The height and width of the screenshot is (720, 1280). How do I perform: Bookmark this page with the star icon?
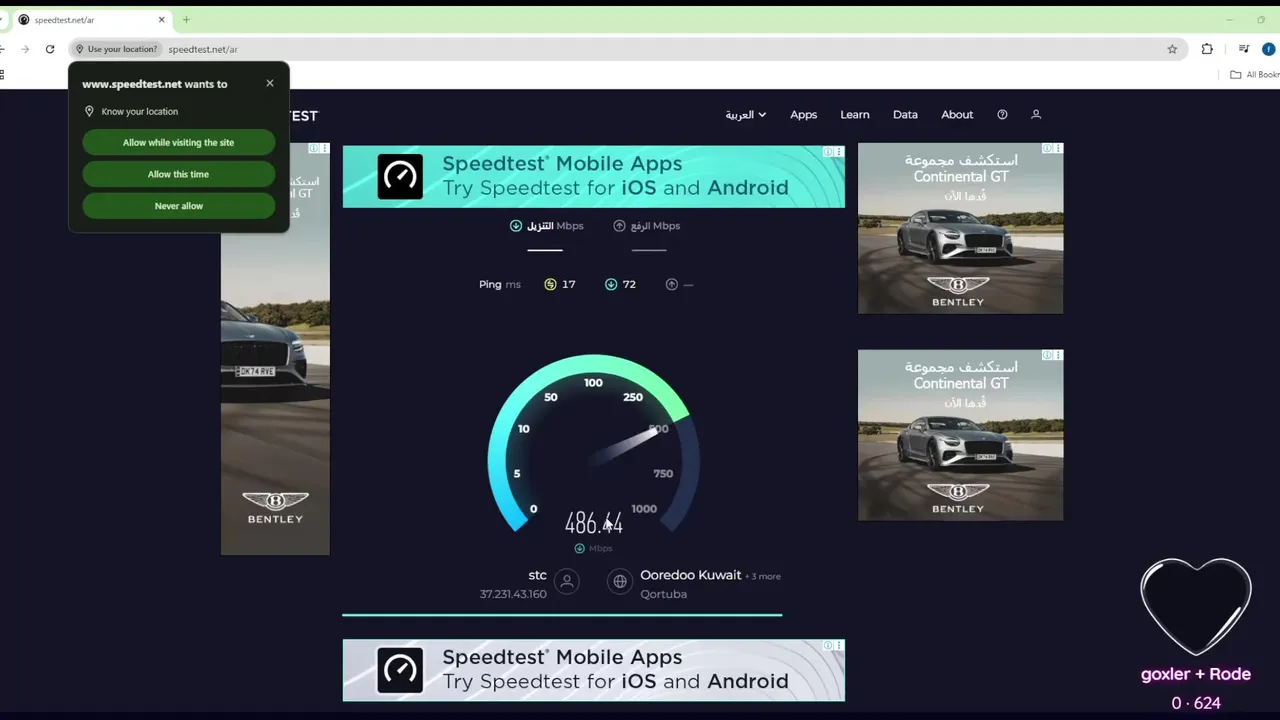coord(1172,49)
